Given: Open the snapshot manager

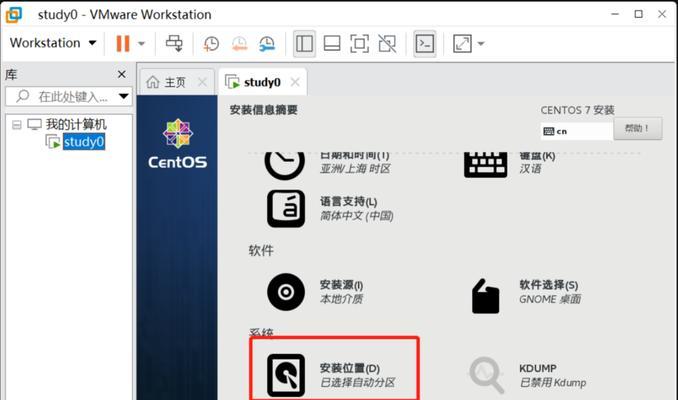Looking at the screenshot, I should 267,44.
